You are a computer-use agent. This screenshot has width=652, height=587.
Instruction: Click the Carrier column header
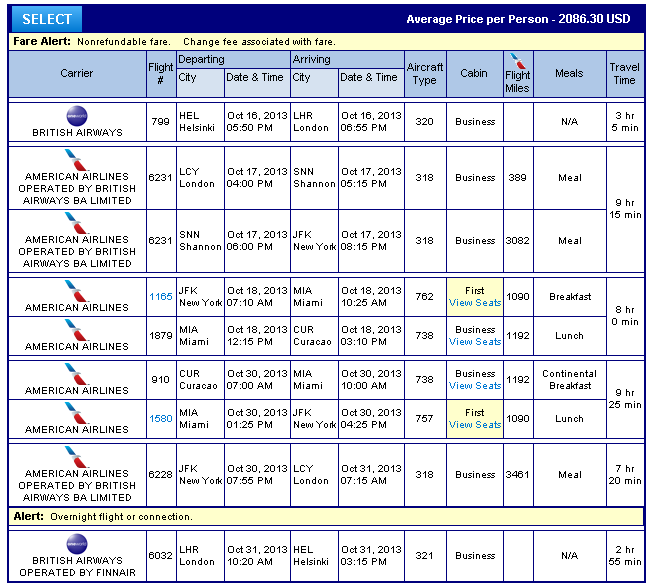click(77, 73)
